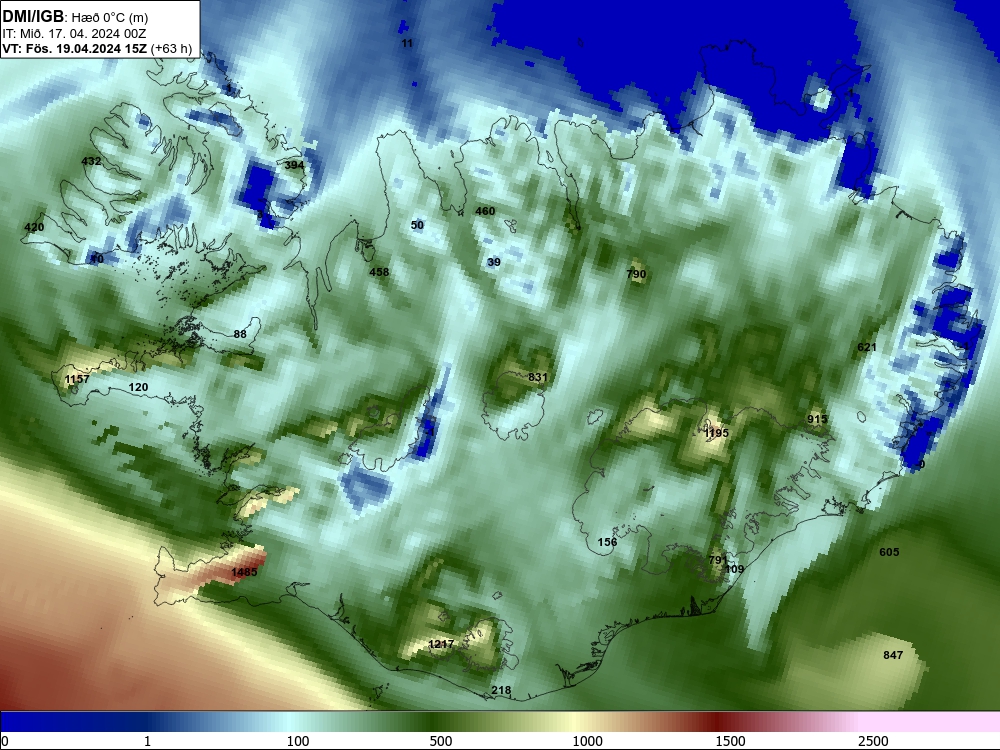
Task: Click the map value 458
Action: [x=379, y=272]
